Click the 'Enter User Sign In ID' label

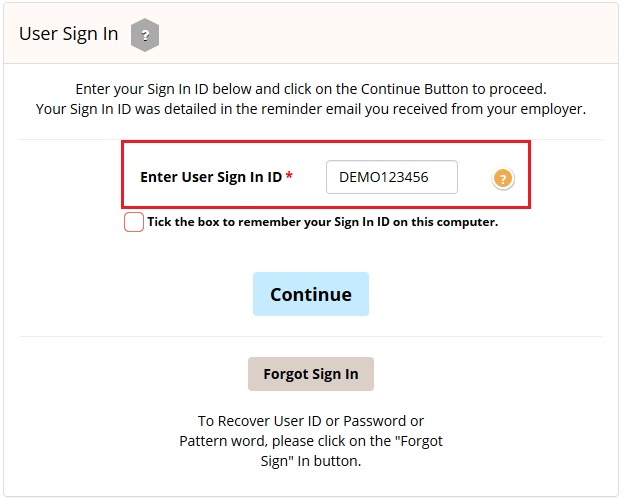click(211, 177)
